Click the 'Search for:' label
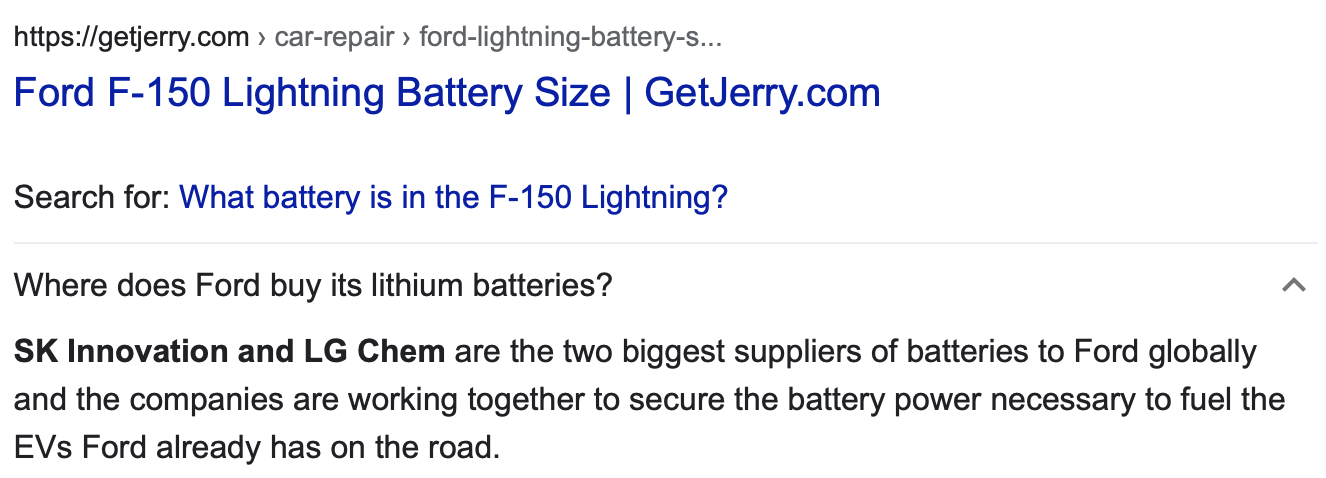This screenshot has width=1326, height=478. [92, 197]
